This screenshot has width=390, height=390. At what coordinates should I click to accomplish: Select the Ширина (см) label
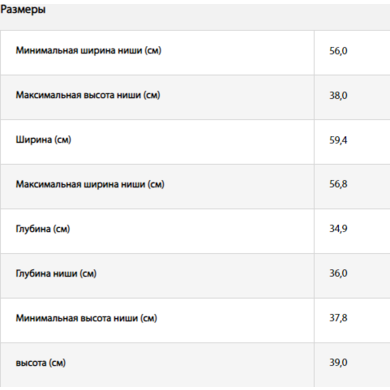43,140
